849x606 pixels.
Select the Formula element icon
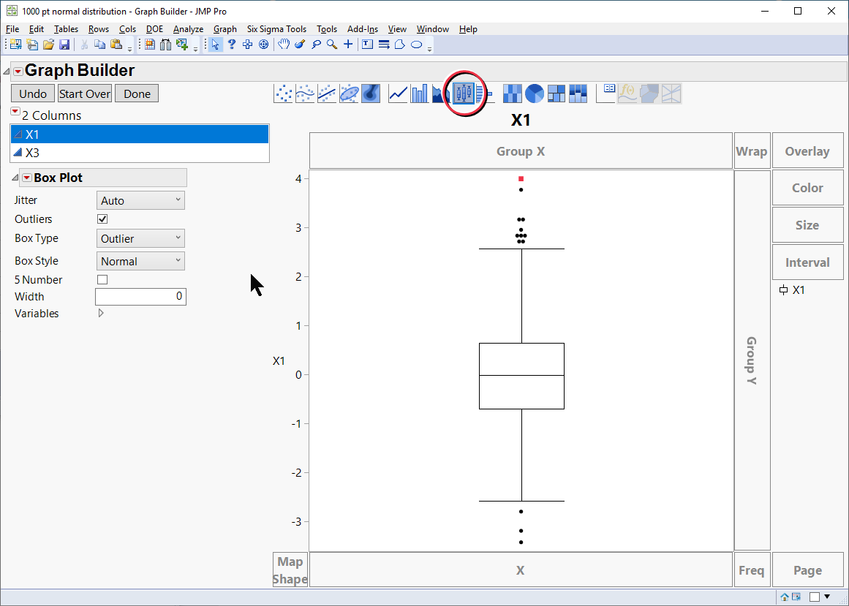628,94
